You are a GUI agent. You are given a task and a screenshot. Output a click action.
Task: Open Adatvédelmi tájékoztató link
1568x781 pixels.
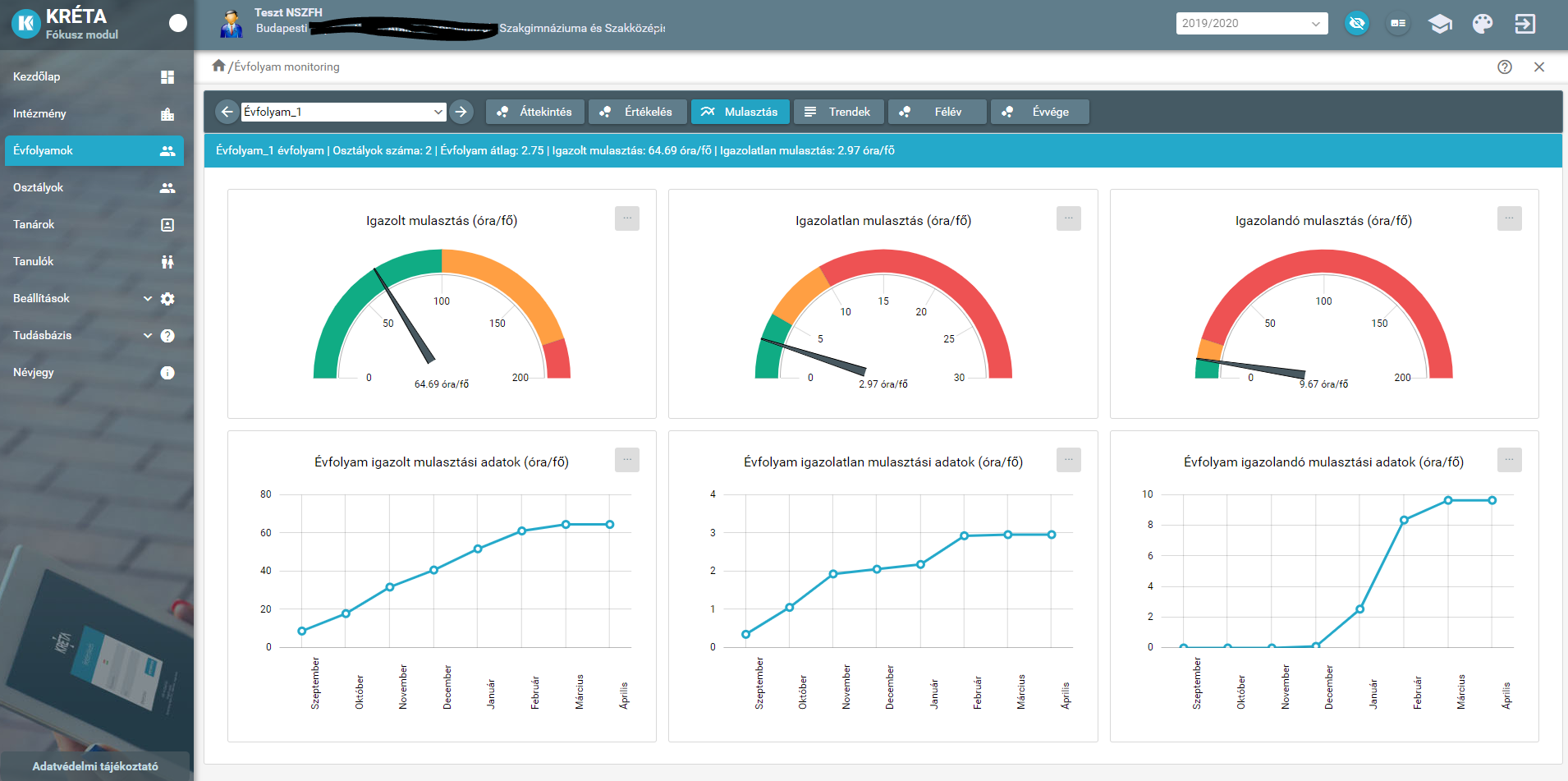[x=95, y=766]
